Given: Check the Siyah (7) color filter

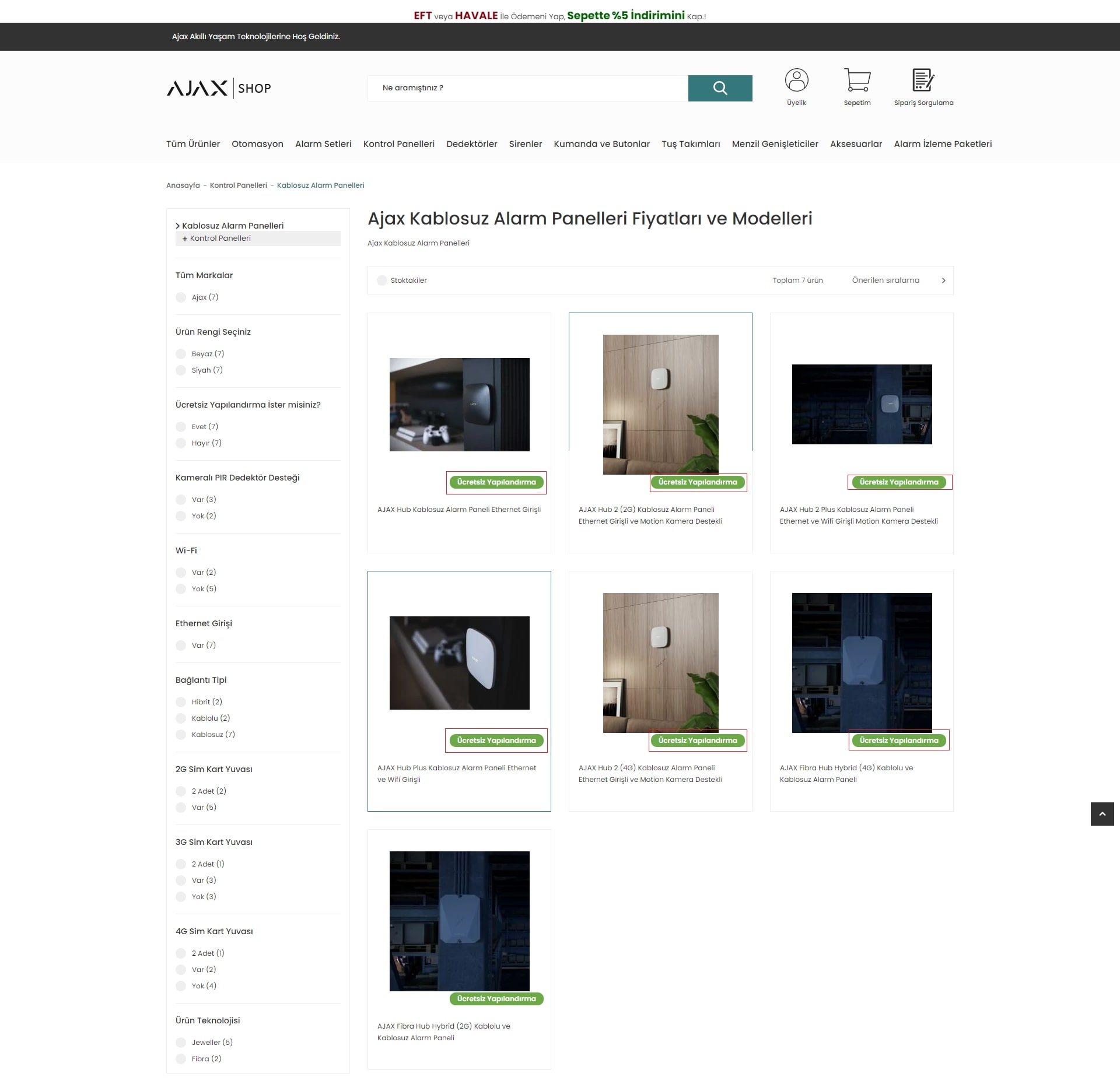Looking at the screenshot, I should pyautogui.click(x=181, y=370).
